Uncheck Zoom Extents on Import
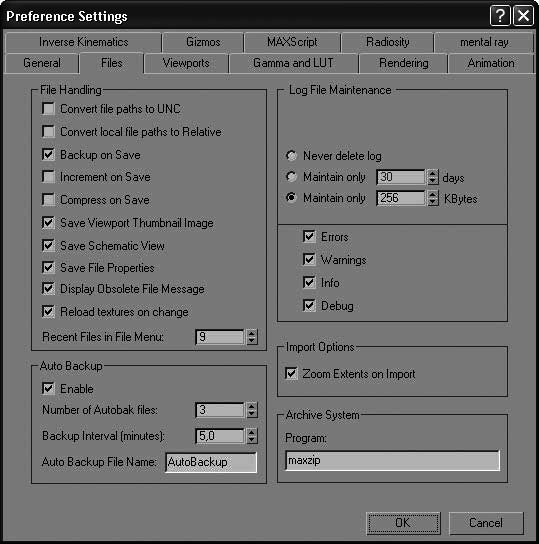 [291, 374]
